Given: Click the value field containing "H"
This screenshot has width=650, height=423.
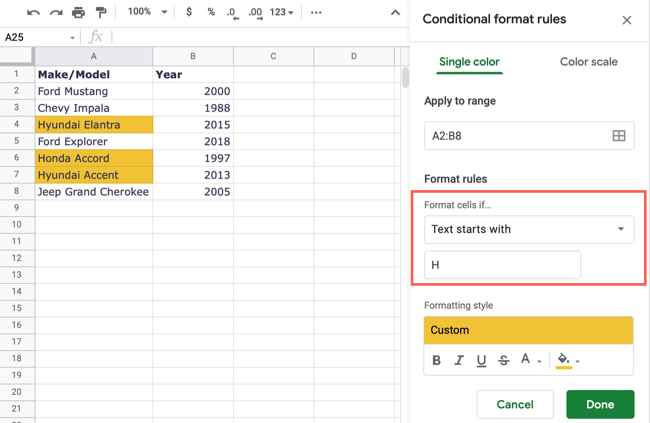Looking at the screenshot, I should click(x=502, y=265).
